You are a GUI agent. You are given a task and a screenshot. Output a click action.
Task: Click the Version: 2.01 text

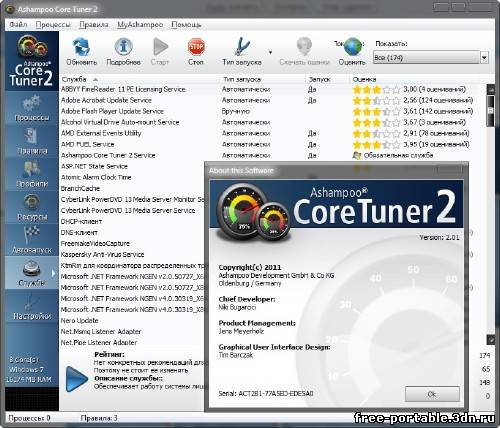click(x=439, y=237)
